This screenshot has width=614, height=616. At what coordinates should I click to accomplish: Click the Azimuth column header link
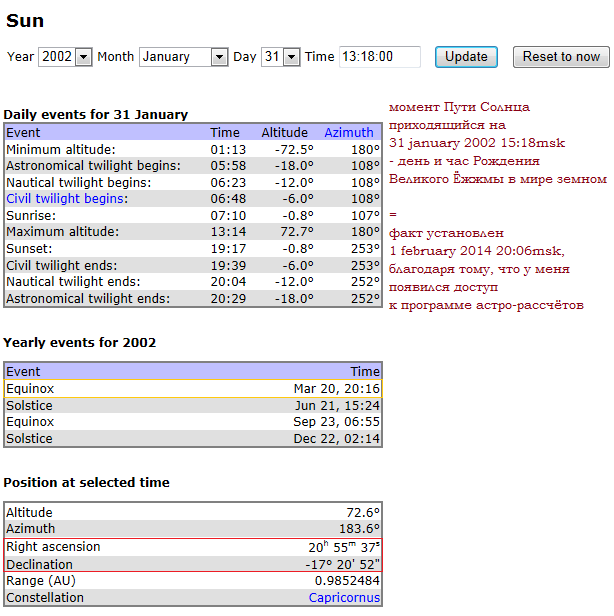(348, 133)
